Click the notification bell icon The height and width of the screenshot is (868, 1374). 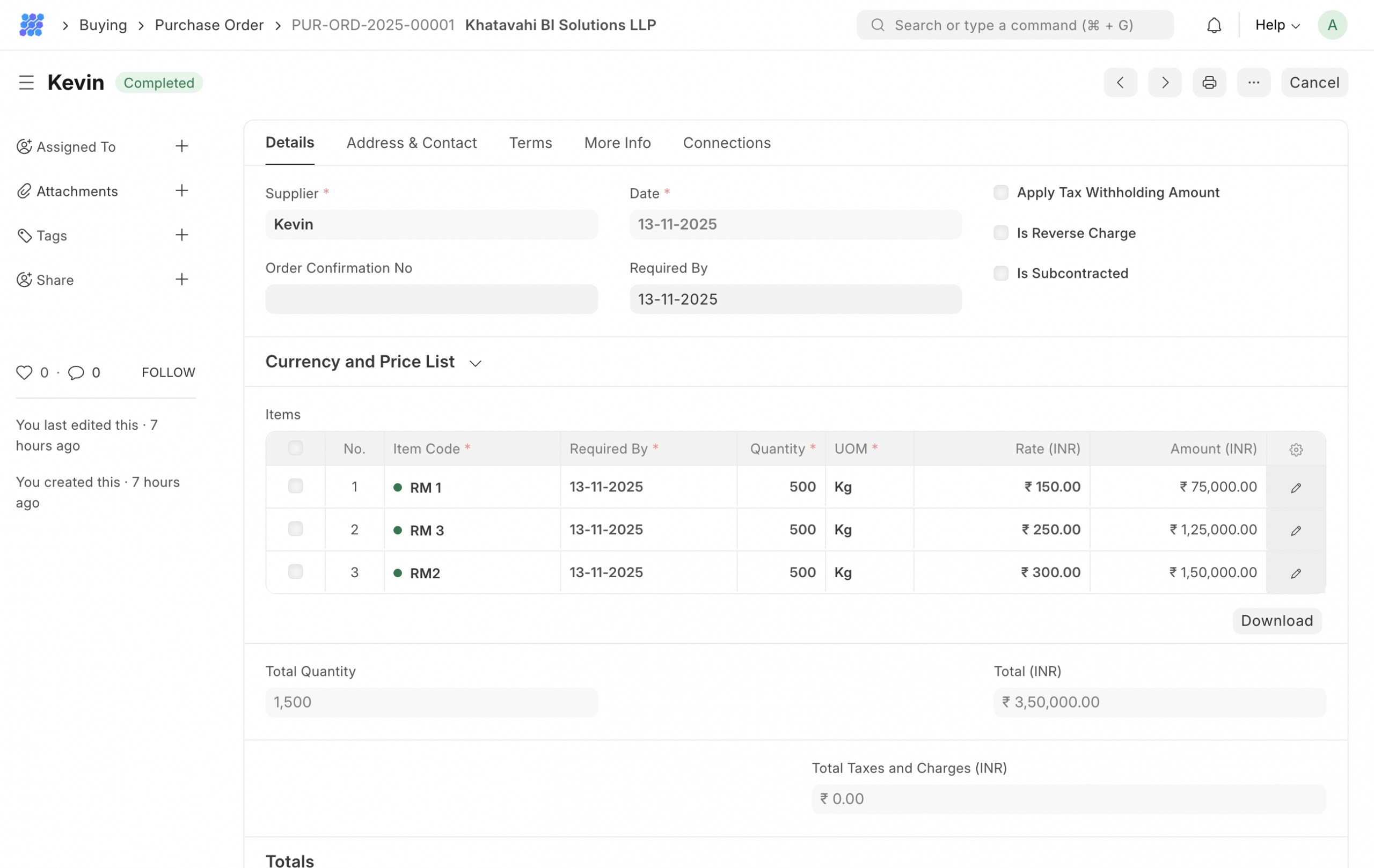click(1214, 25)
